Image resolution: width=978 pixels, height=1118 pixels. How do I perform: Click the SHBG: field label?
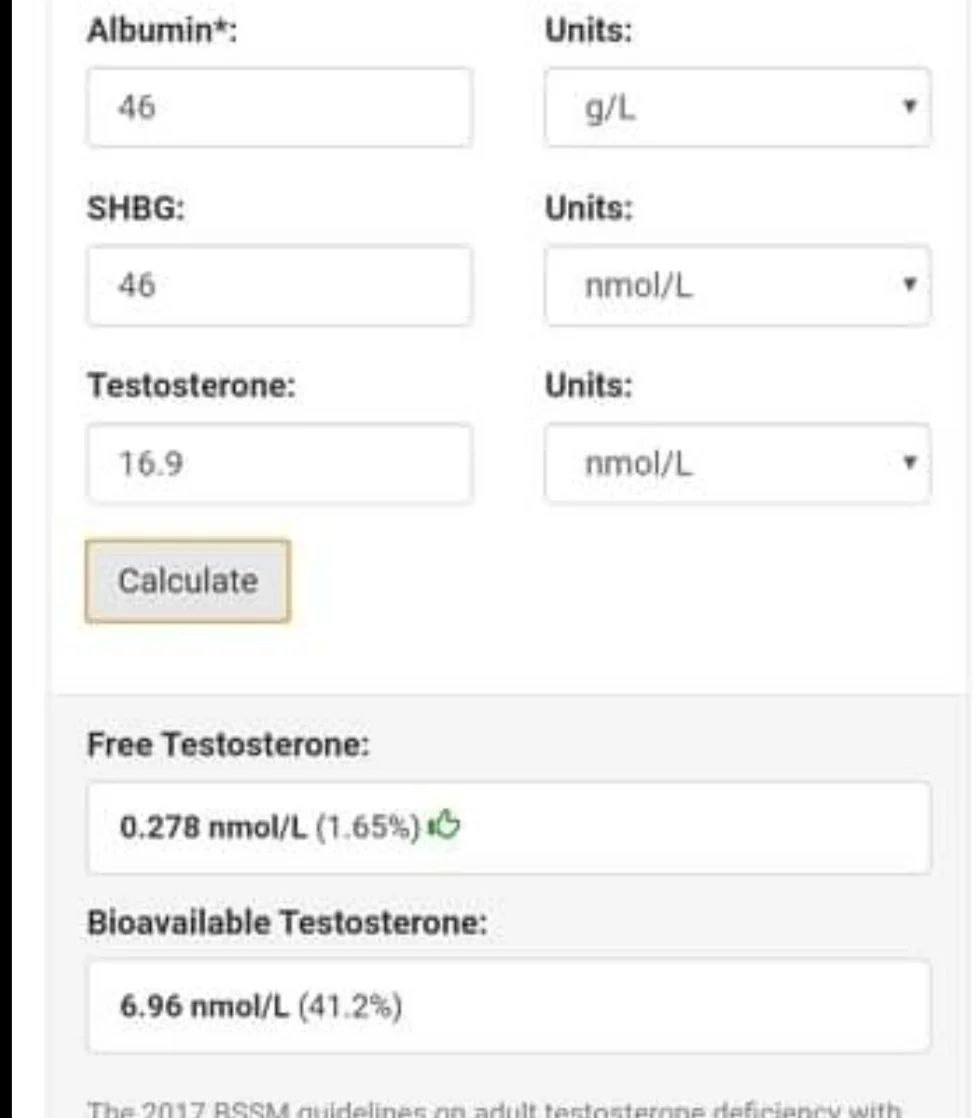[136, 208]
